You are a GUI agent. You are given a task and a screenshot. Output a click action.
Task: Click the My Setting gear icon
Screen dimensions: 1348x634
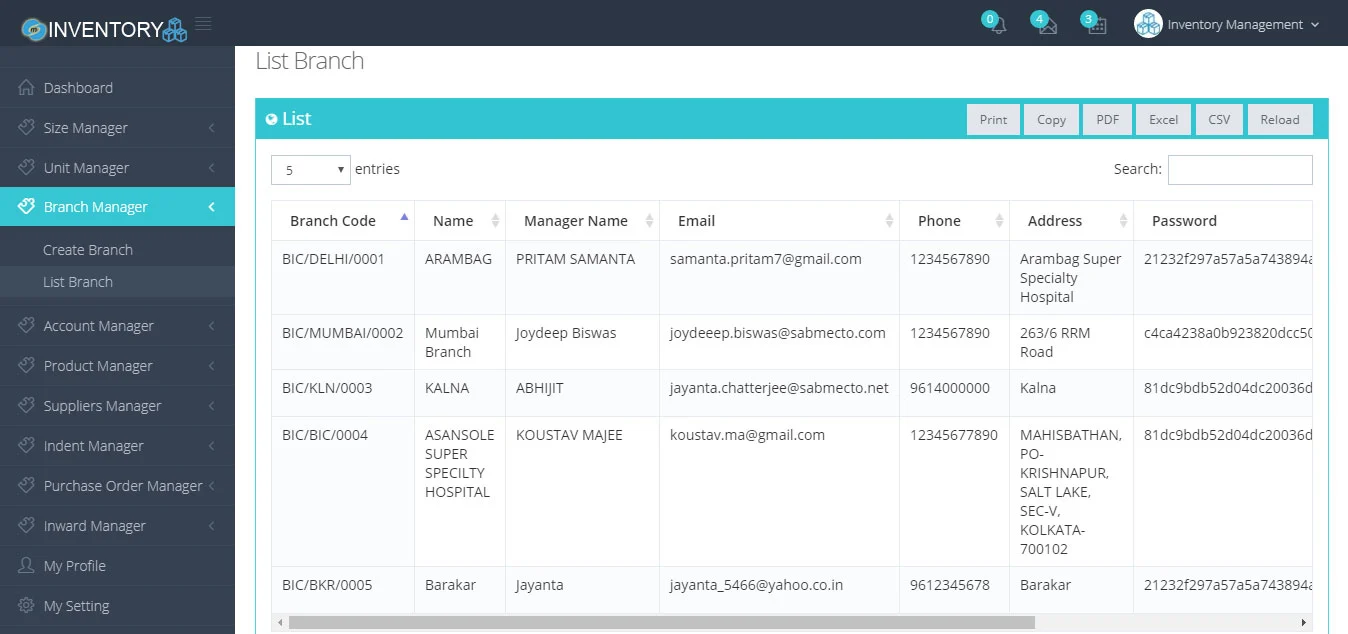point(27,606)
